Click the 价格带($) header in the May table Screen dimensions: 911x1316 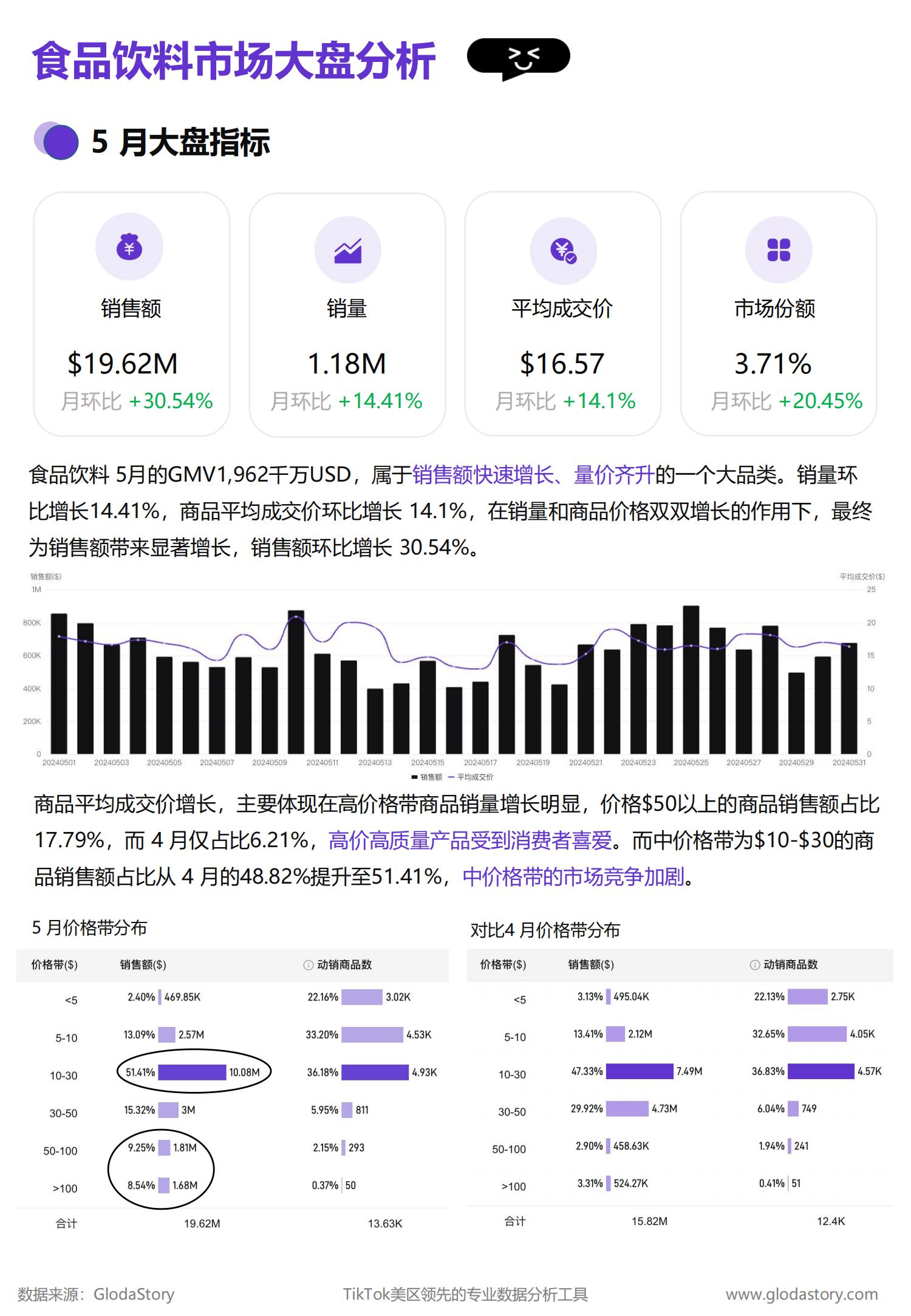(55, 965)
